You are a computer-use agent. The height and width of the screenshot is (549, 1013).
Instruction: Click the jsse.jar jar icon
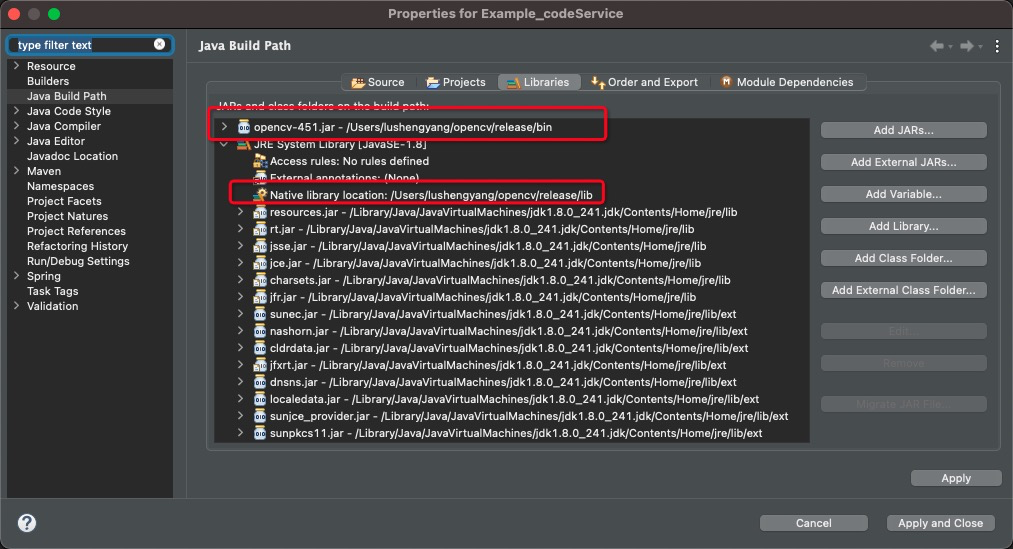pyautogui.click(x=260, y=246)
